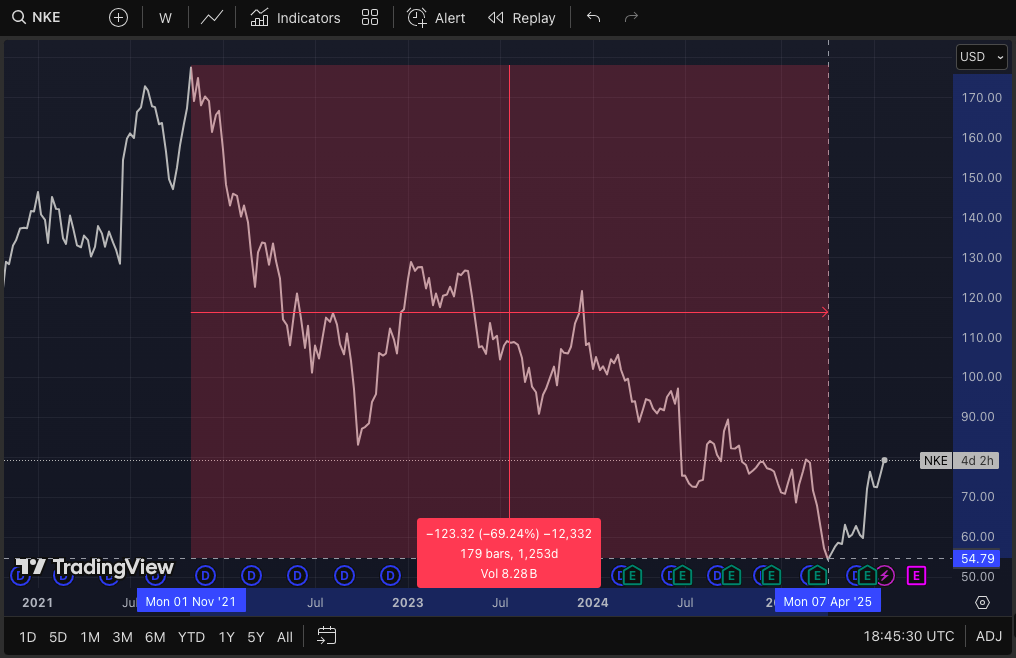Click the magenta E earnings marker
Viewport: 1016px width, 658px height.
[916, 576]
